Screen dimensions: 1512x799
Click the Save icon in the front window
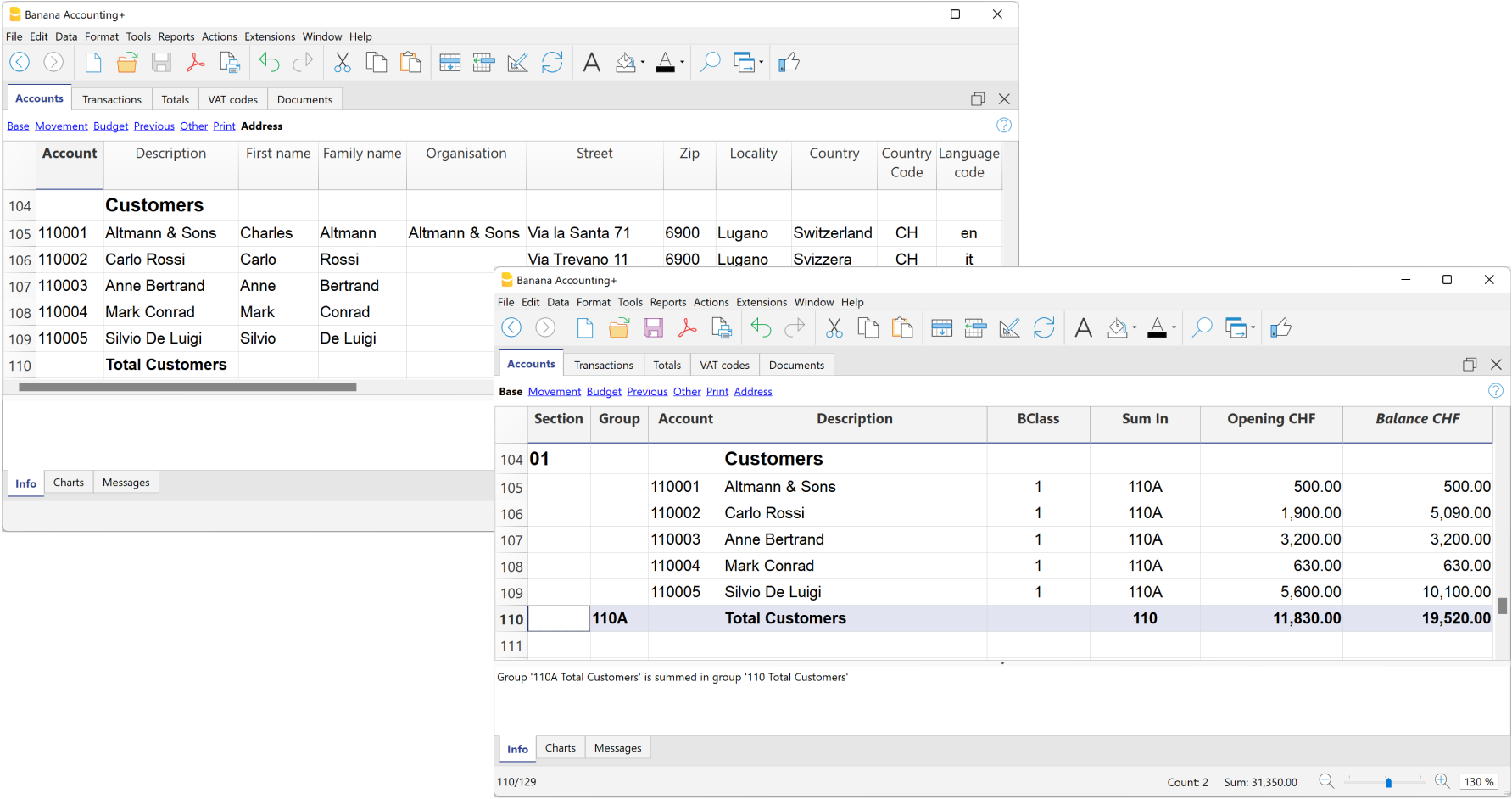[653, 328]
